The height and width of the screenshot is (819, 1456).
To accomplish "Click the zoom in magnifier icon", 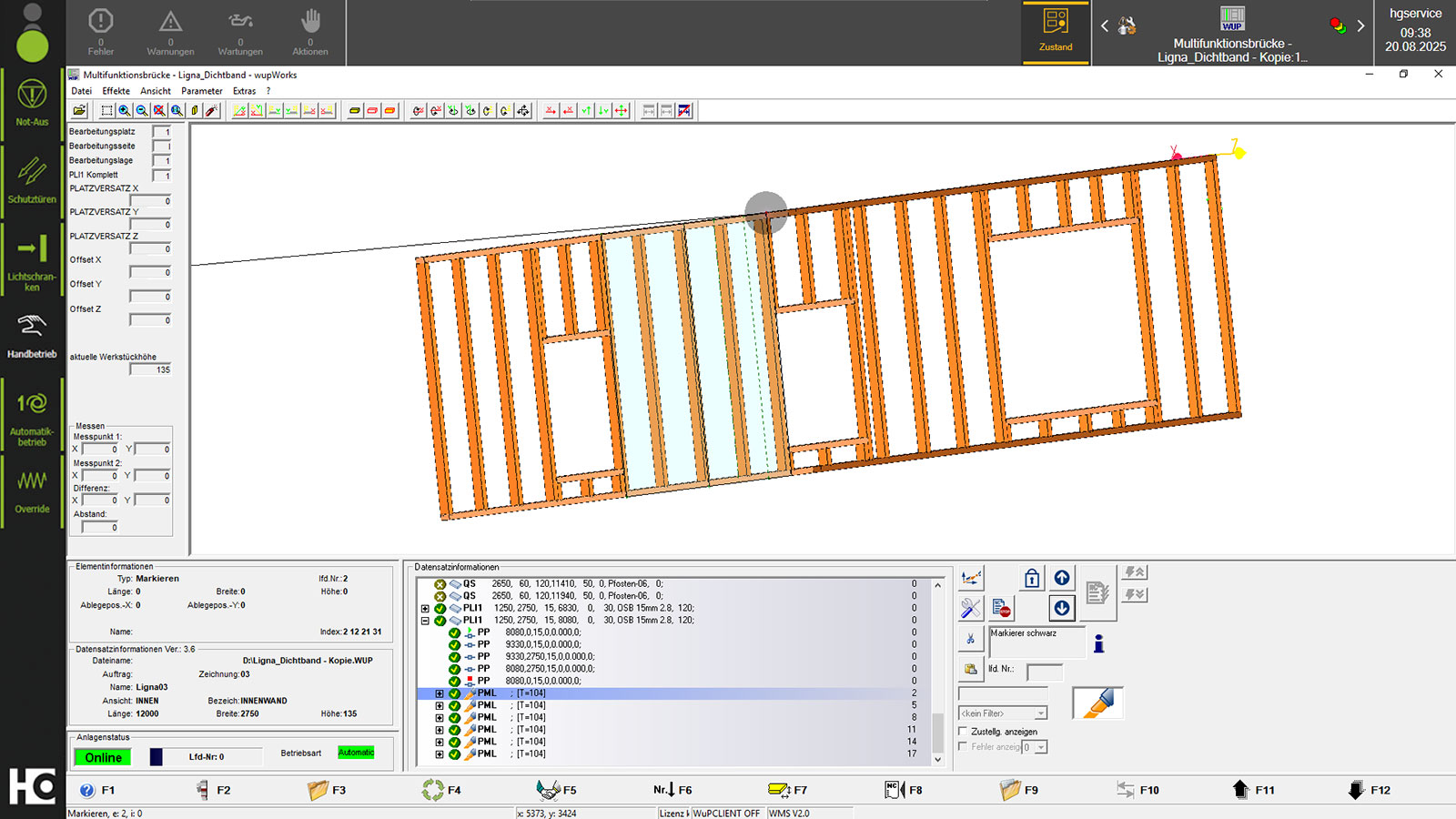I will (124, 111).
